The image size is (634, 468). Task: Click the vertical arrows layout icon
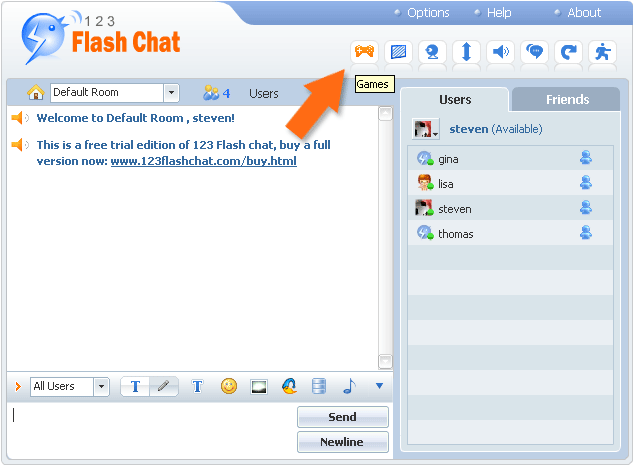pos(466,52)
